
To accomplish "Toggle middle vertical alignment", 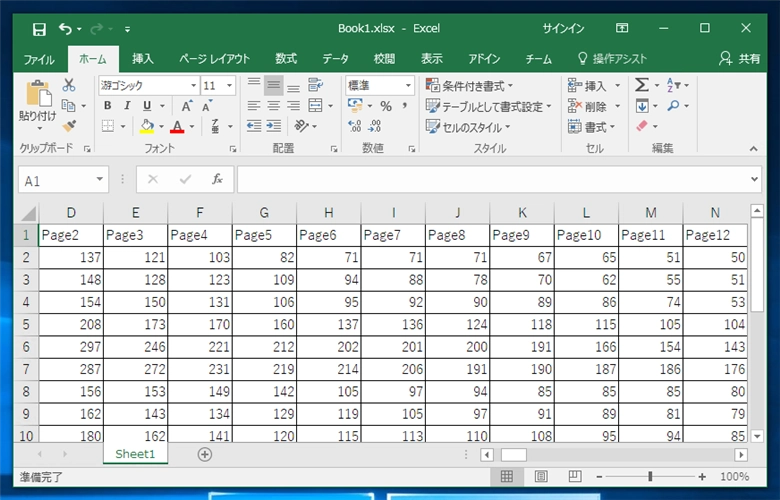I will (x=274, y=85).
